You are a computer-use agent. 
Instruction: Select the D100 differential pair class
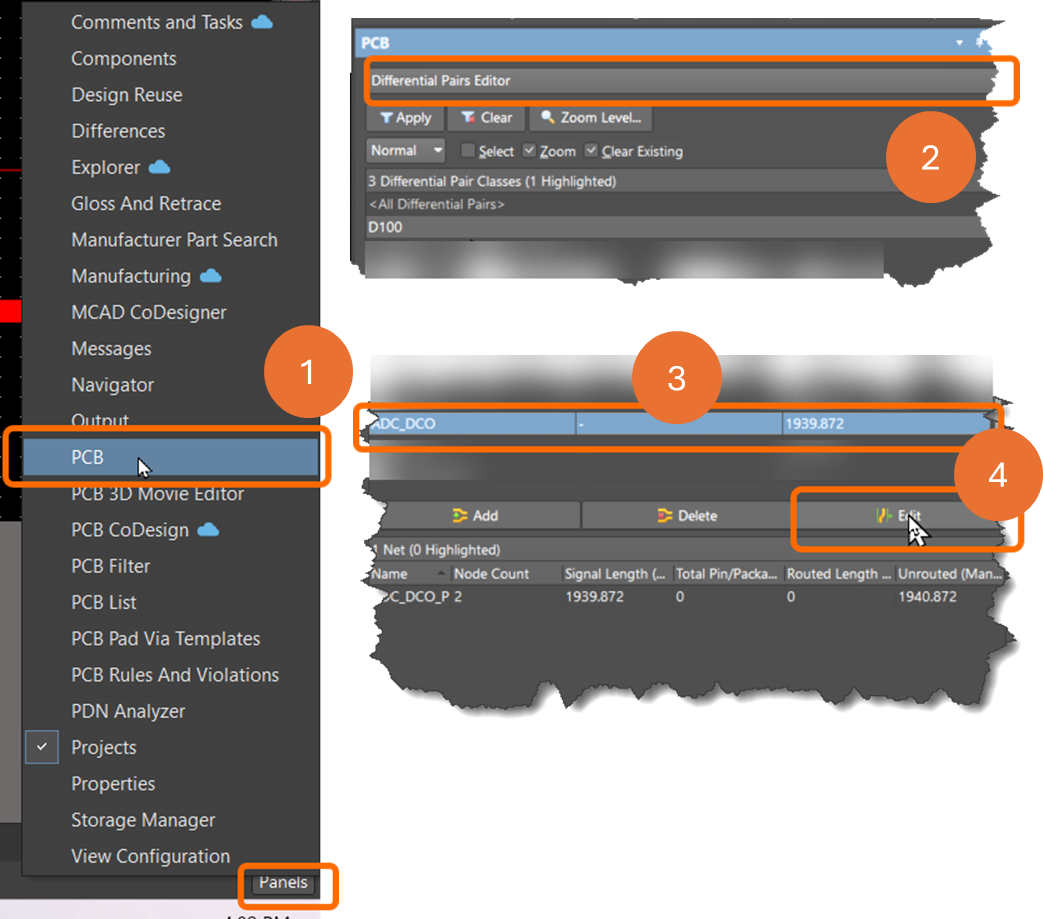pyautogui.click(x=675, y=227)
